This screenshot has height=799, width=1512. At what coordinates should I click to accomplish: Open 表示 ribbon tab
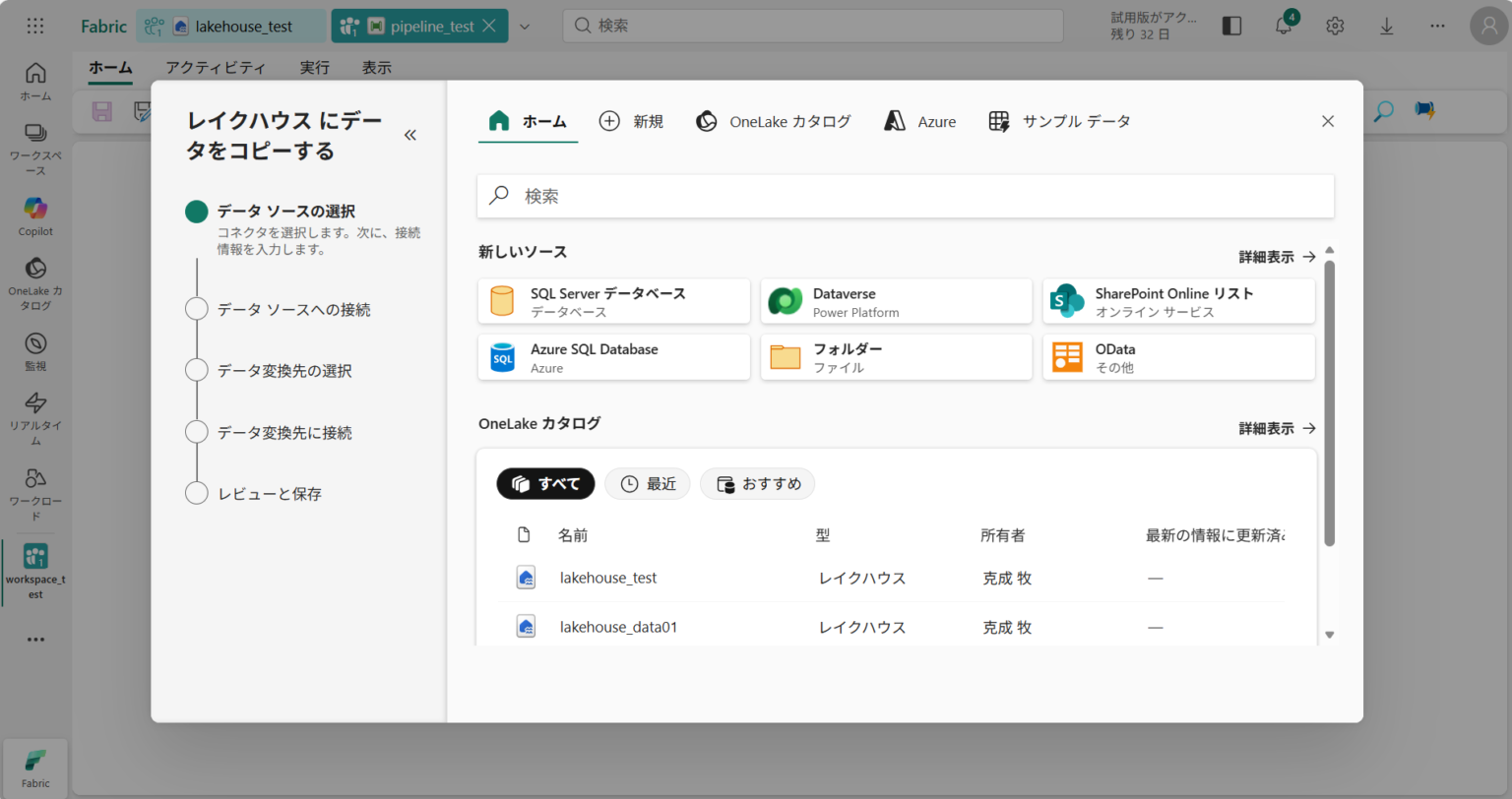pos(376,68)
